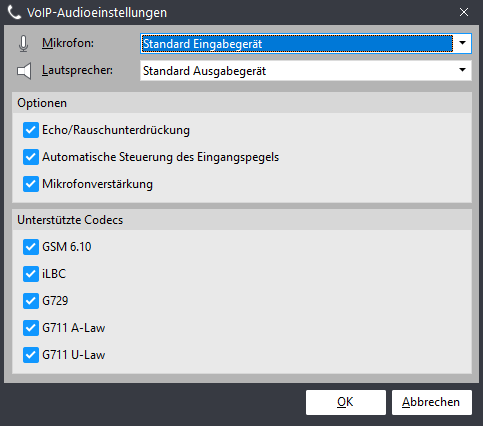This screenshot has height=426, width=483.
Task: Uncheck Mikrofonverstärkung option
Action: [x=31, y=184]
